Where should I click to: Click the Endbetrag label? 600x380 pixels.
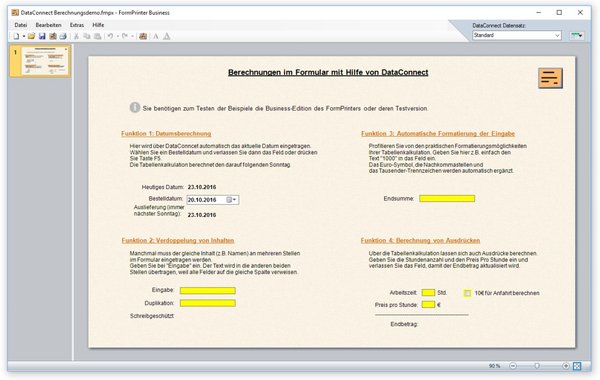tap(404, 324)
